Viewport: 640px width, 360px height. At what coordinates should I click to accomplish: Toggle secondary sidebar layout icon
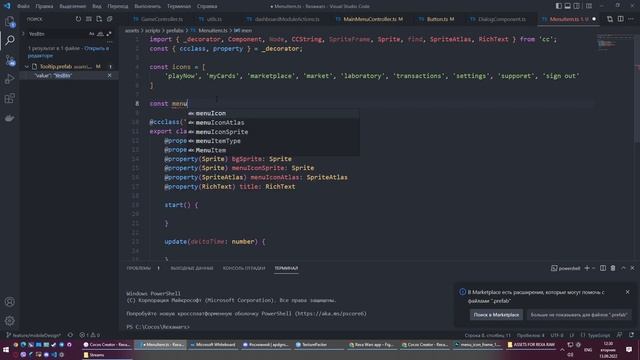coord(576,6)
